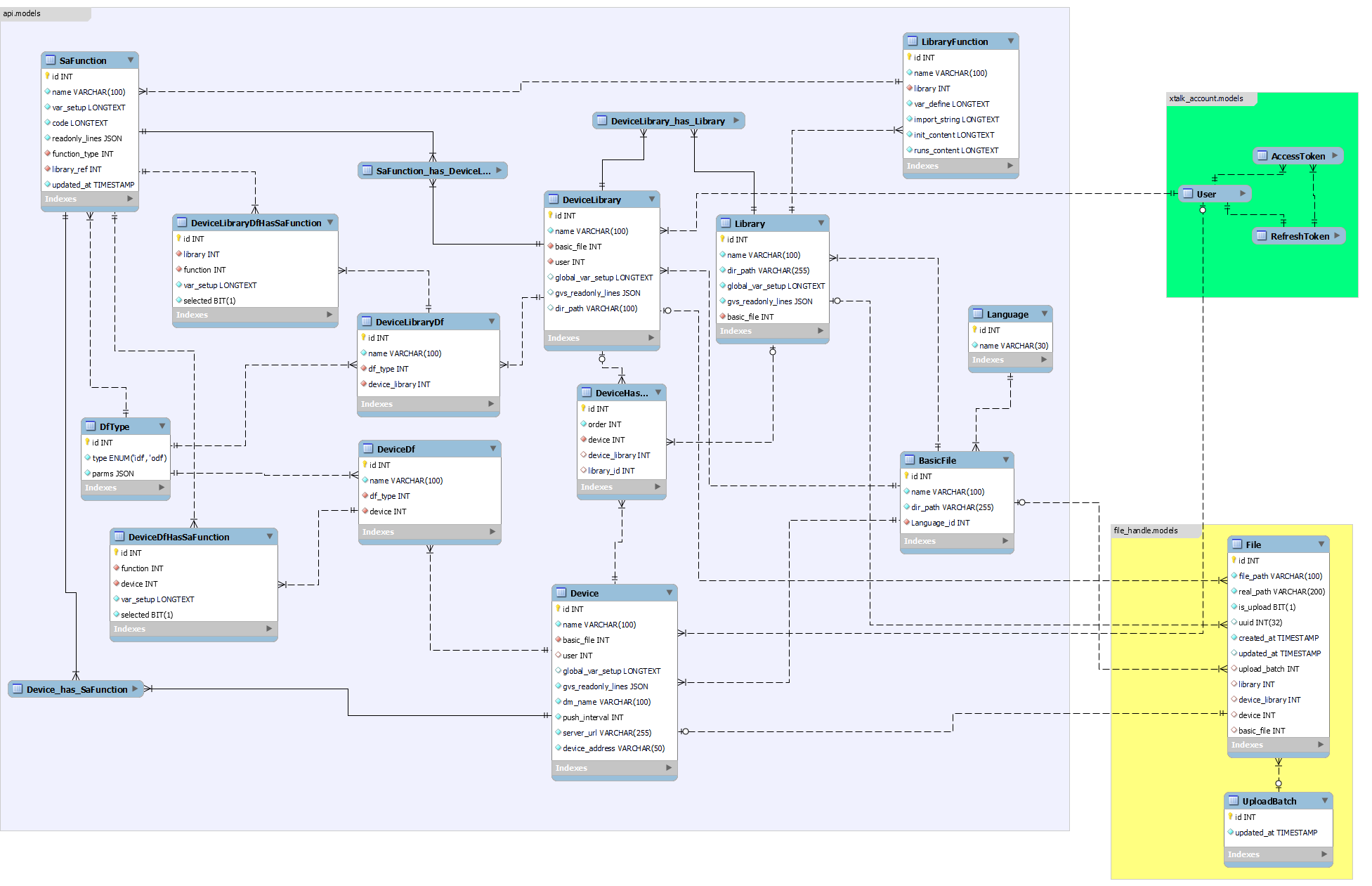
Task: Collapse the File table using header arrow
Action: pyautogui.click(x=1321, y=545)
